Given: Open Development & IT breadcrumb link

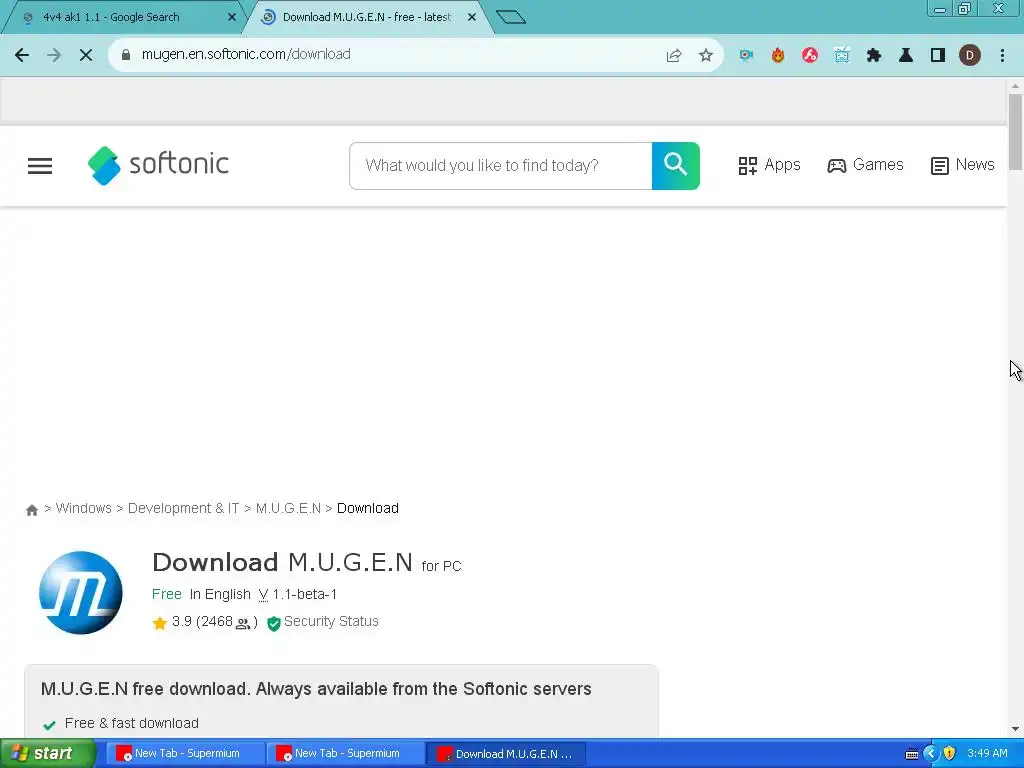Looking at the screenshot, I should 184,509.
